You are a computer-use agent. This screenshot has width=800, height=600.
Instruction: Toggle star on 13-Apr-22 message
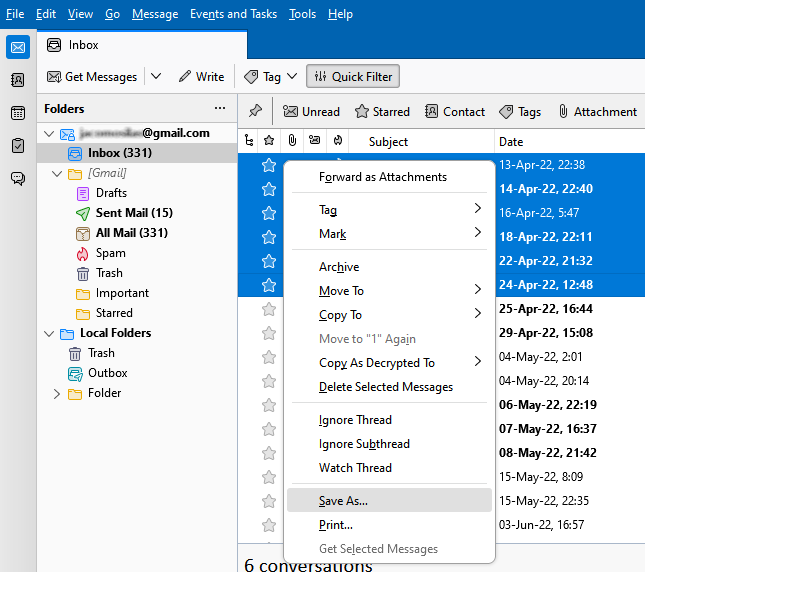tap(269, 165)
